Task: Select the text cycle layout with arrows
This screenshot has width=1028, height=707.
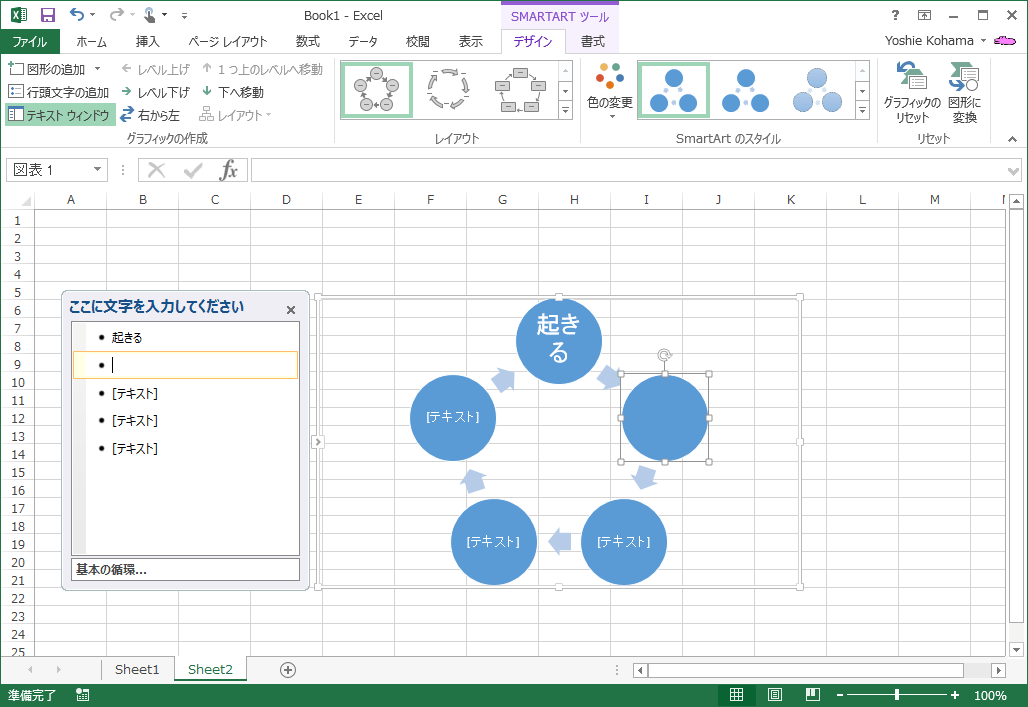Action: [448, 91]
